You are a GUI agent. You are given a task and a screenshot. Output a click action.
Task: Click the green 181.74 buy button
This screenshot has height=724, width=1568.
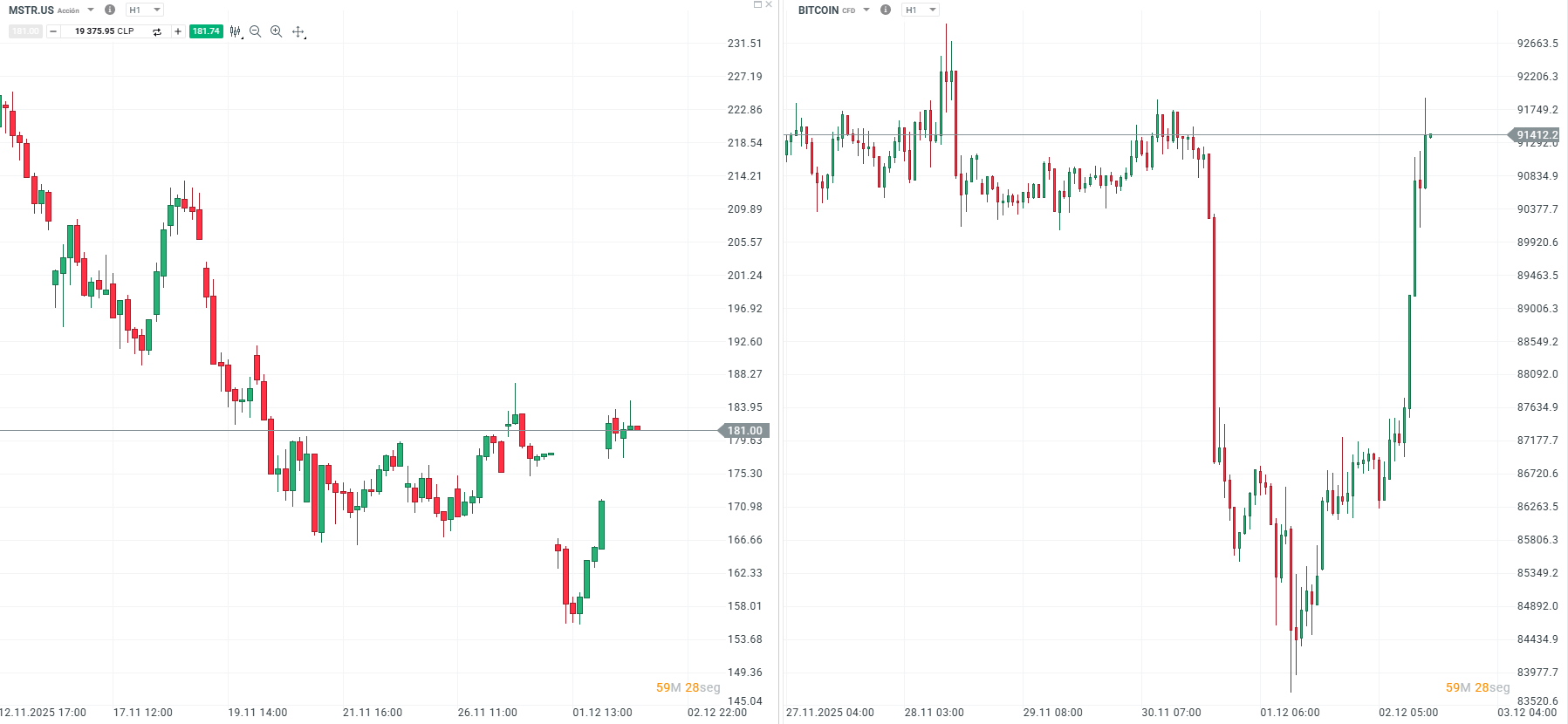pyautogui.click(x=206, y=31)
